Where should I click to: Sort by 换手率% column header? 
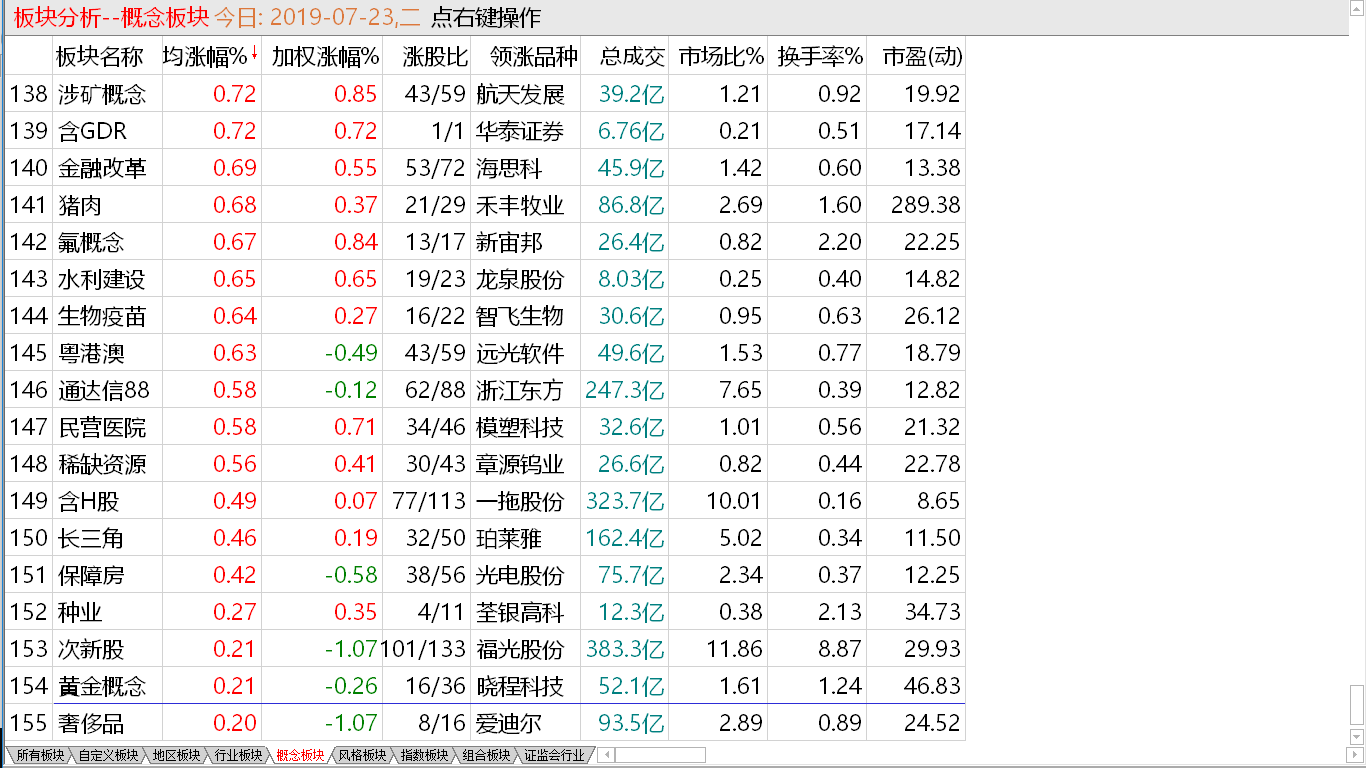pyautogui.click(x=820, y=56)
